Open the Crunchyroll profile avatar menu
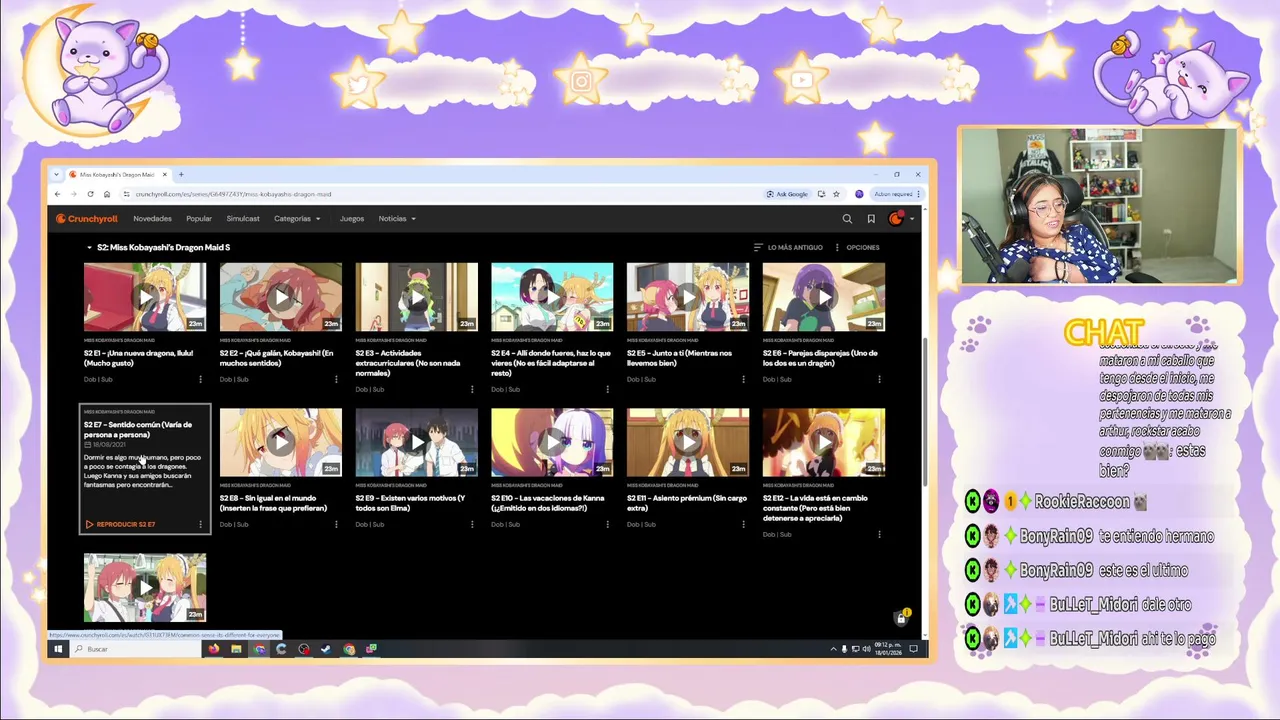Viewport: 1280px width, 720px height. [x=896, y=218]
